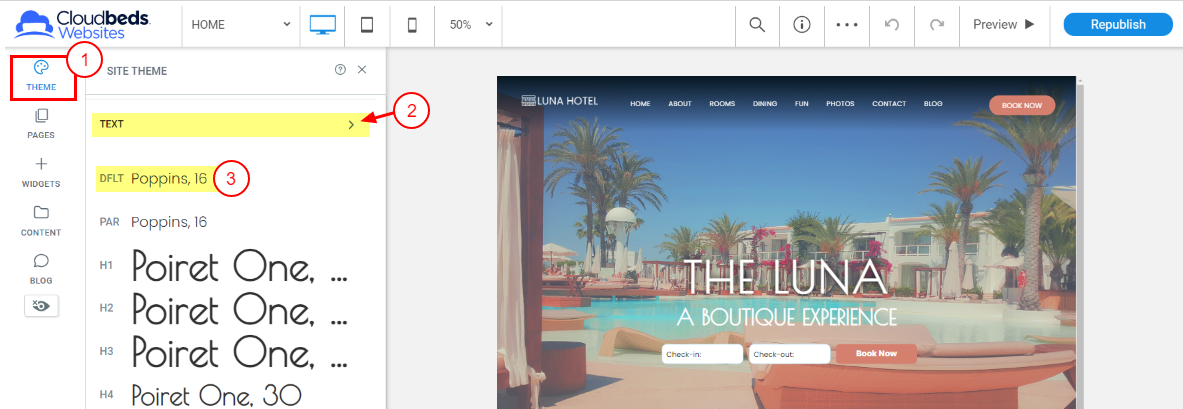Expand the TEXT theme section
This screenshot has width=1183, height=409.
pyautogui.click(x=231, y=125)
